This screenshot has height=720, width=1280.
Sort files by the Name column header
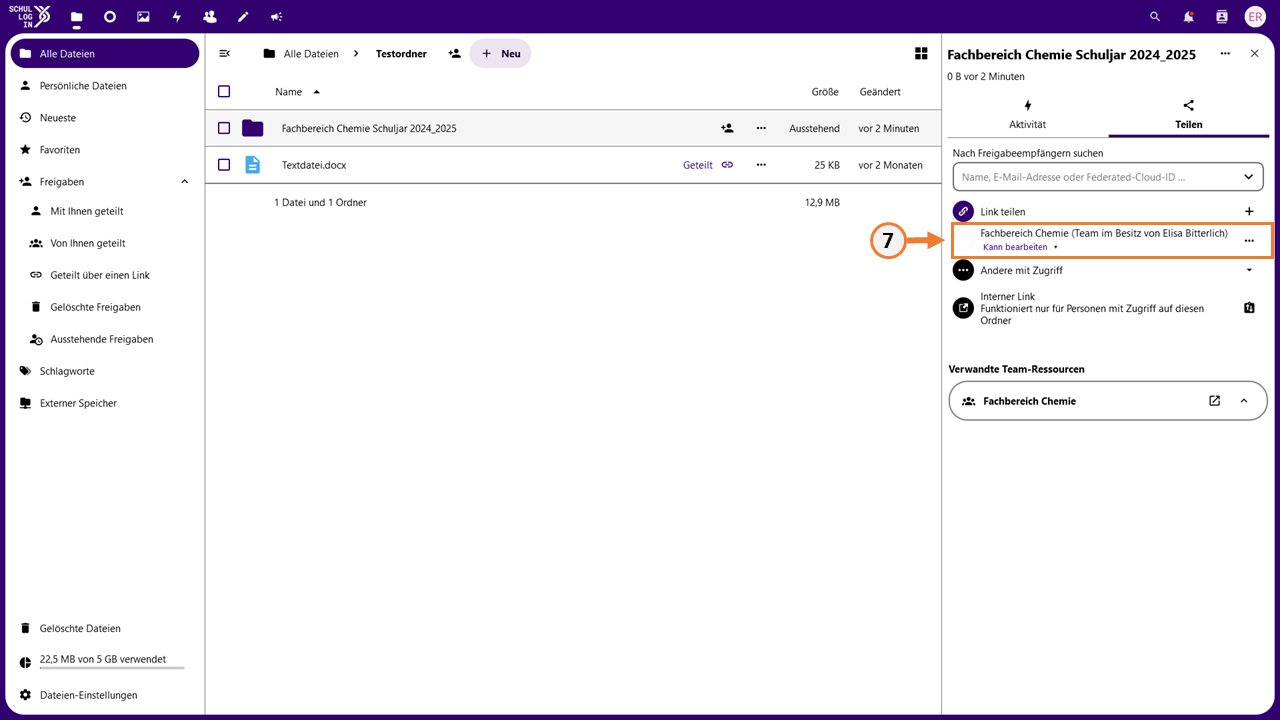(x=298, y=92)
